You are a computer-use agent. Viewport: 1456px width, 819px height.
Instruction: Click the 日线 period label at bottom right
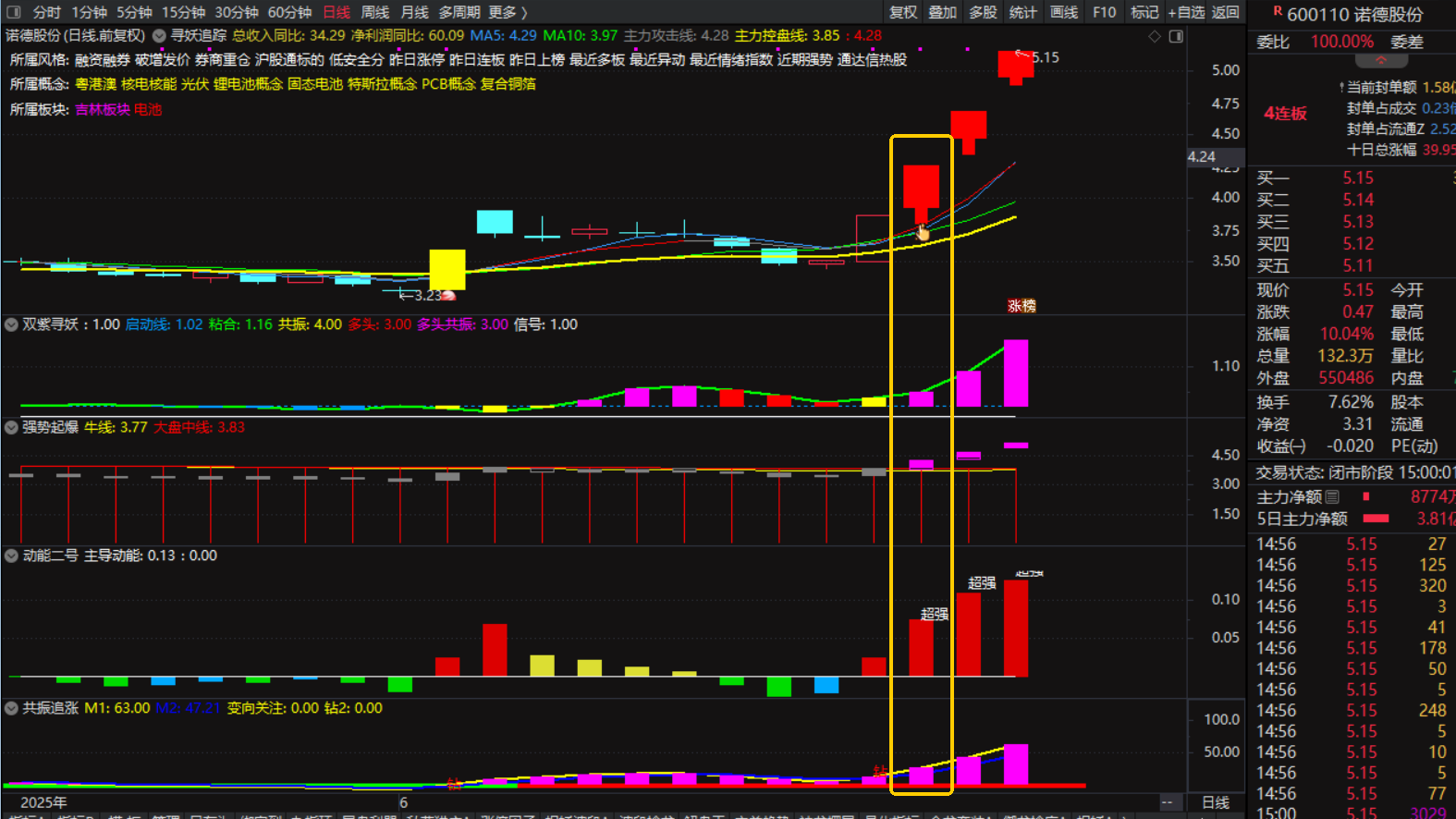(x=1216, y=802)
